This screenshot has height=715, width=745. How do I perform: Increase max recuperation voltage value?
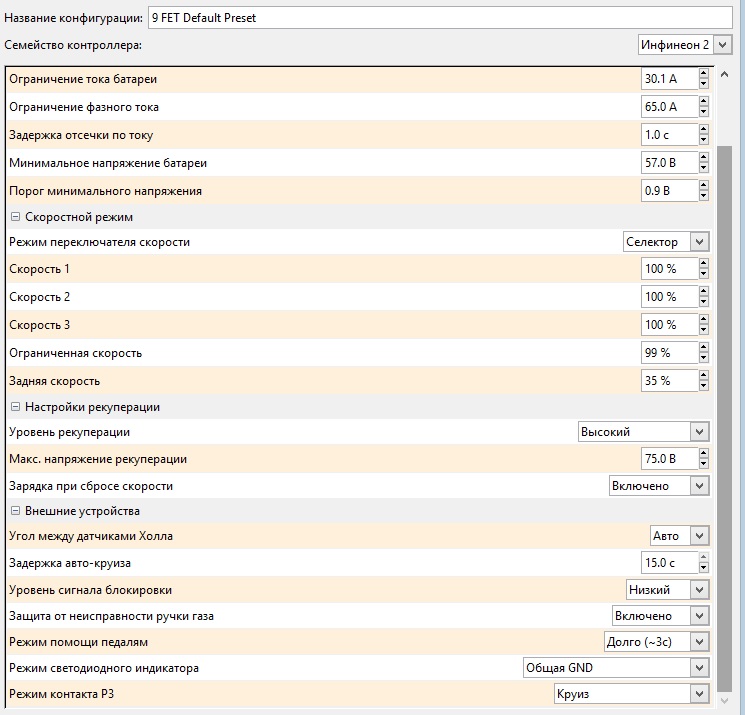point(704,453)
